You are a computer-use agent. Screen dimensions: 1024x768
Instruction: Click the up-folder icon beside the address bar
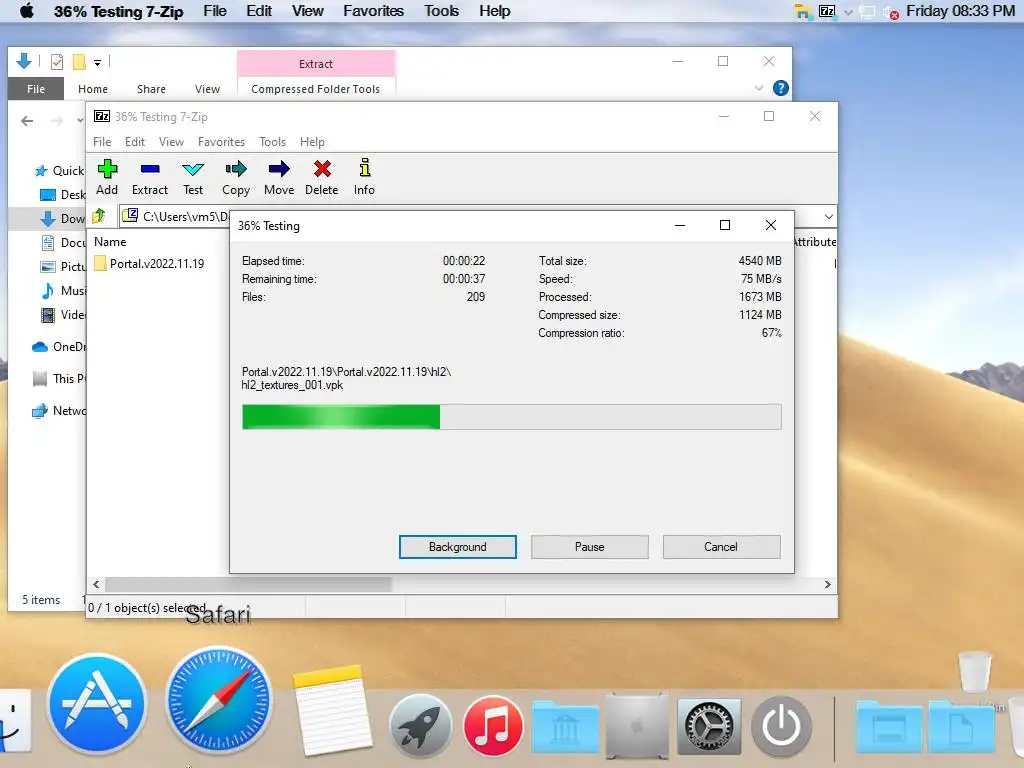coord(99,216)
